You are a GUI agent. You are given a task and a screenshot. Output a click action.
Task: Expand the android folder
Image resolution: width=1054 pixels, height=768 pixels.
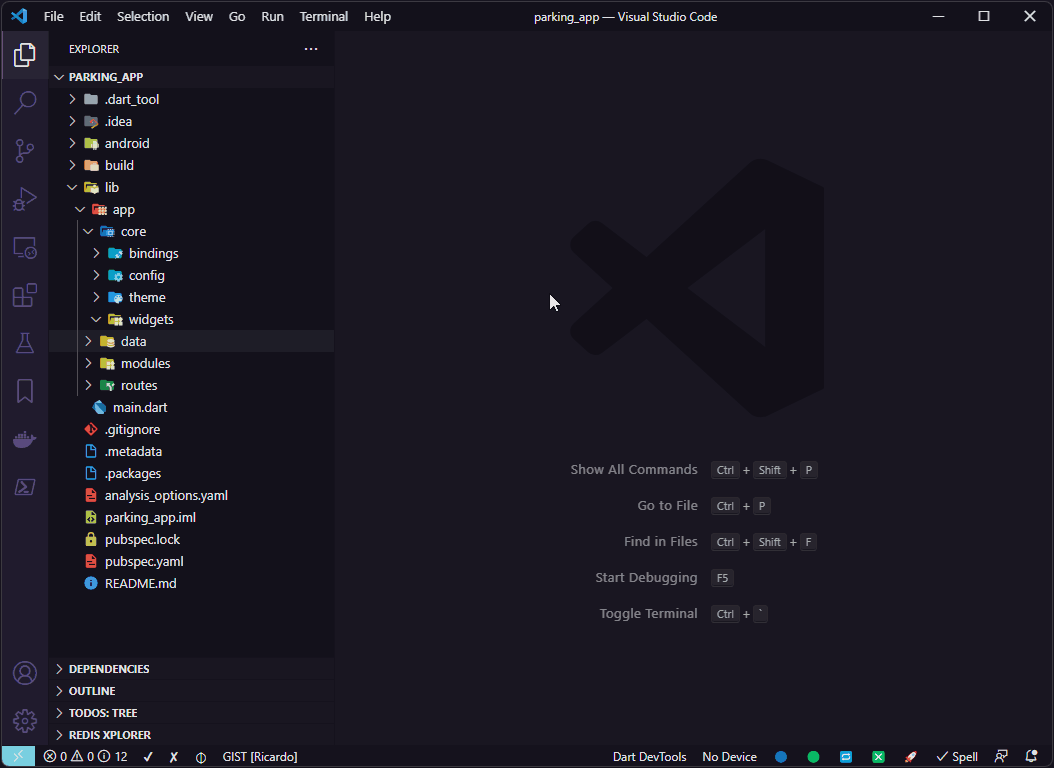[73, 143]
